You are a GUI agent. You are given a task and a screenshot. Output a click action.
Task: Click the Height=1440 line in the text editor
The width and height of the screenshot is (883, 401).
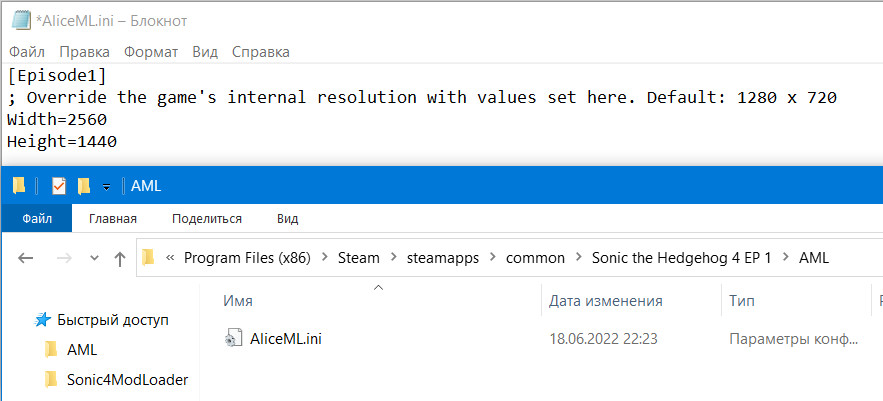tap(62, 142)
